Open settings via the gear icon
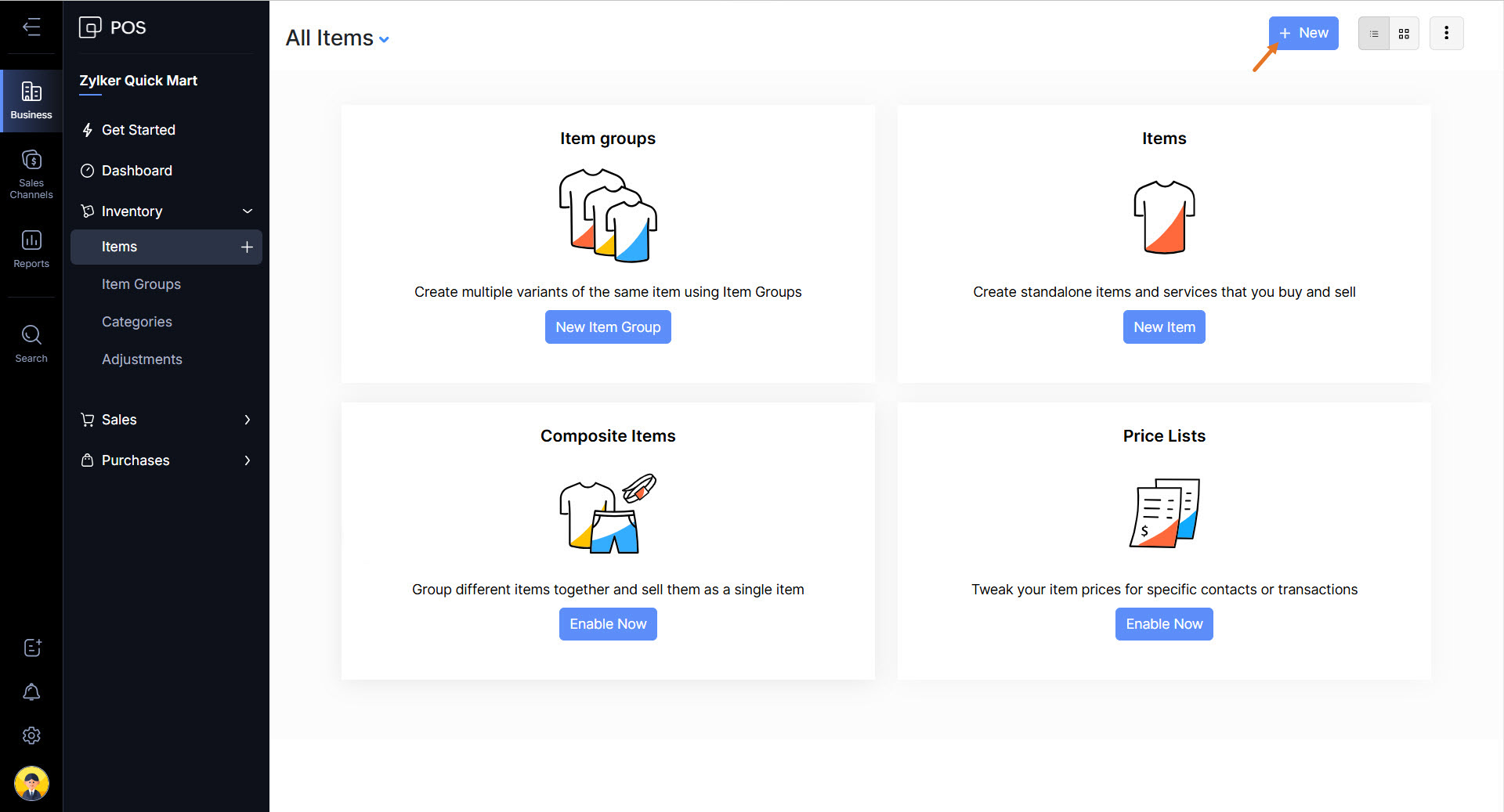Viewport: 1504px width, 812px height. pos(31,736)
